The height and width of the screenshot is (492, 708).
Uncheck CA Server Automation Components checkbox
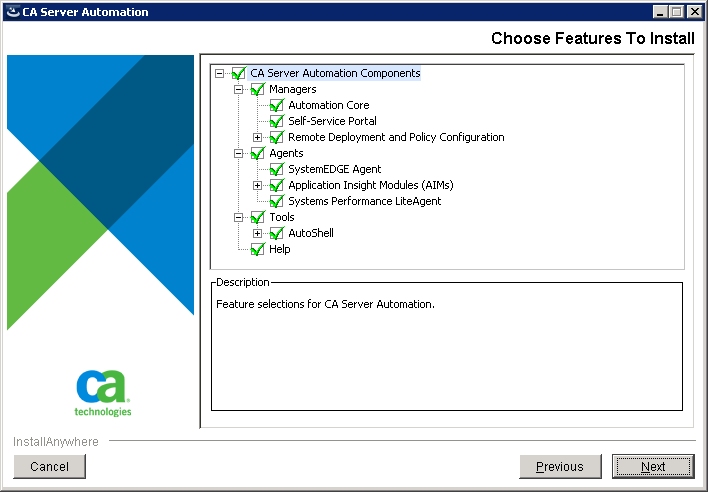[238, 73]
